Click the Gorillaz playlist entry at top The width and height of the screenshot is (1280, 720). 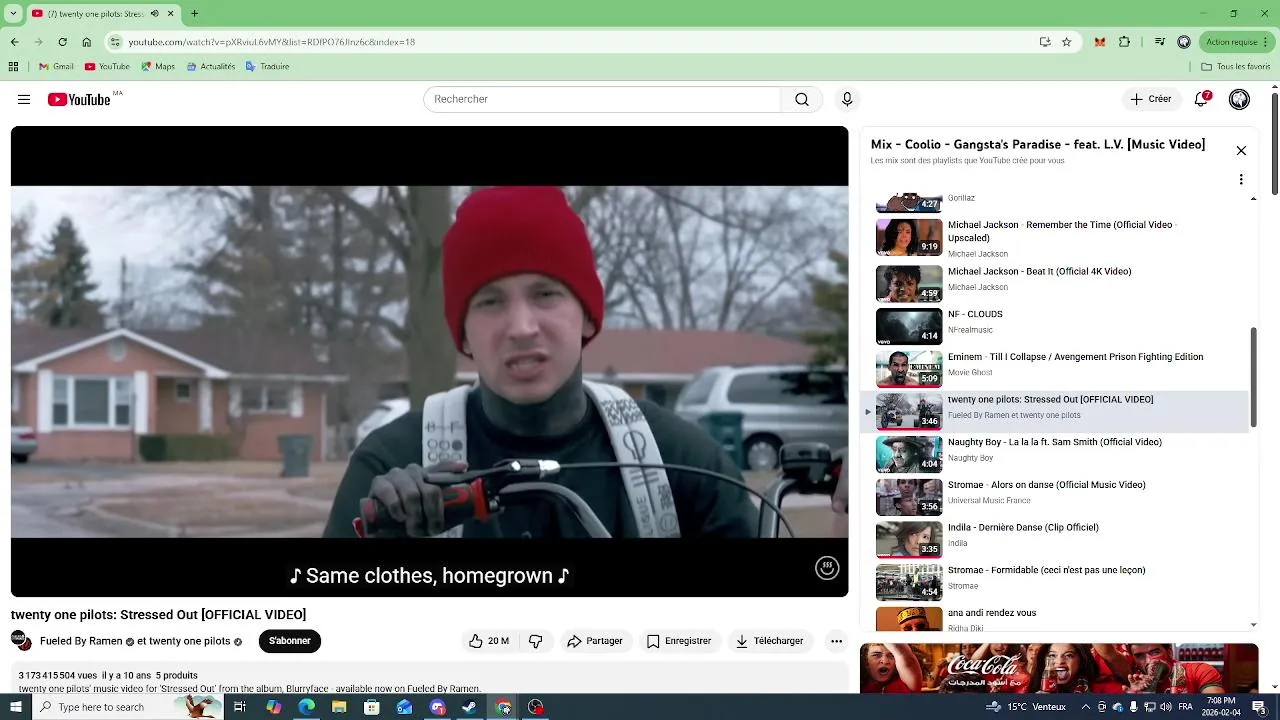click(1055, 203)
